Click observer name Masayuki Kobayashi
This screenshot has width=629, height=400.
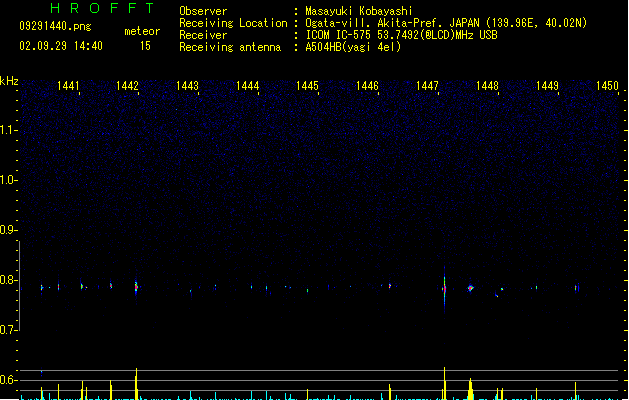(x=359, y=11)
